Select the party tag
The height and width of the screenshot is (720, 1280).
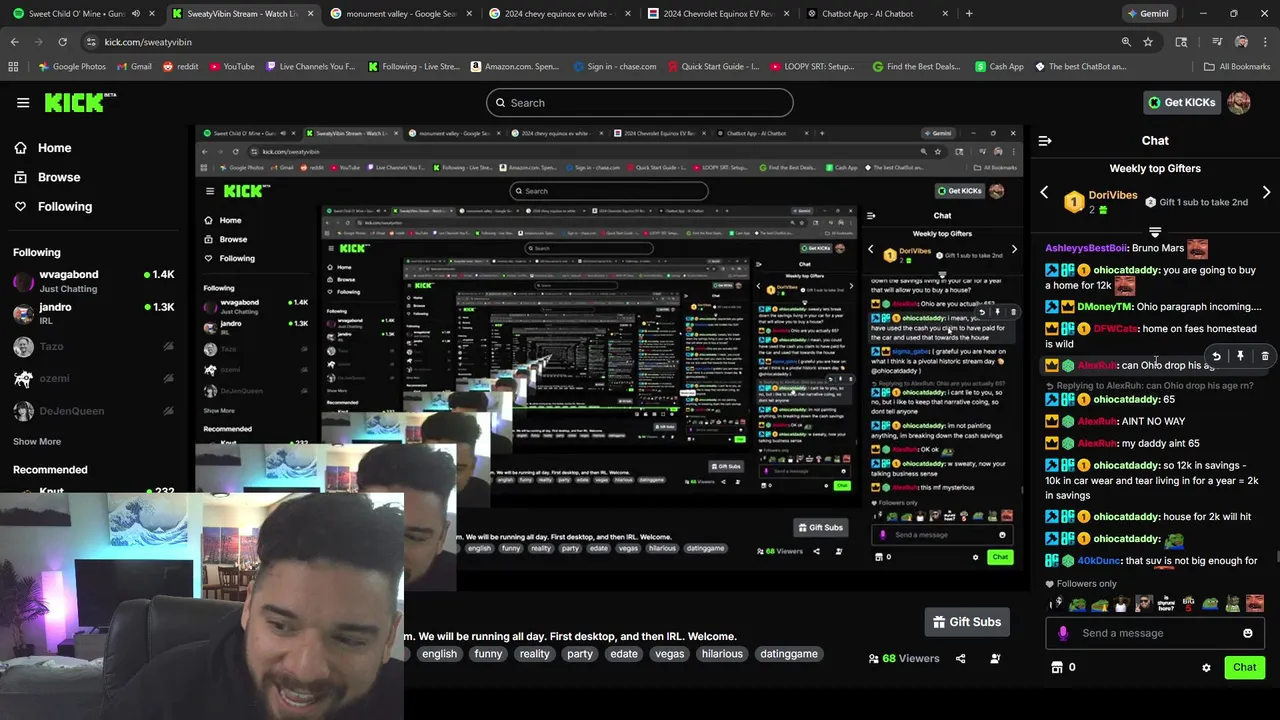pos(580,654)
